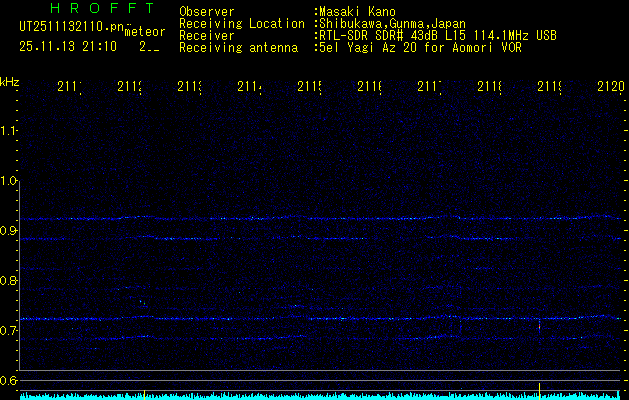Click the 2120 time marker

coord(610,87)
